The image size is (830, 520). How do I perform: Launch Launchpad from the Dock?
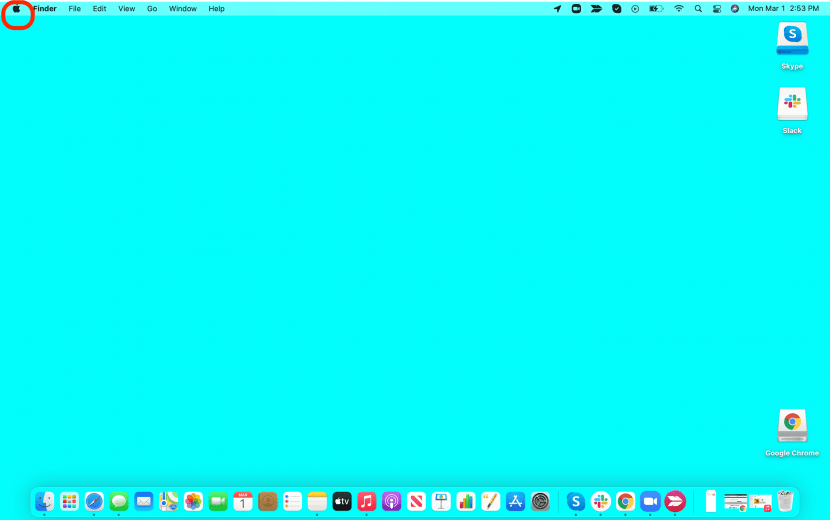[x=70, y=501]
